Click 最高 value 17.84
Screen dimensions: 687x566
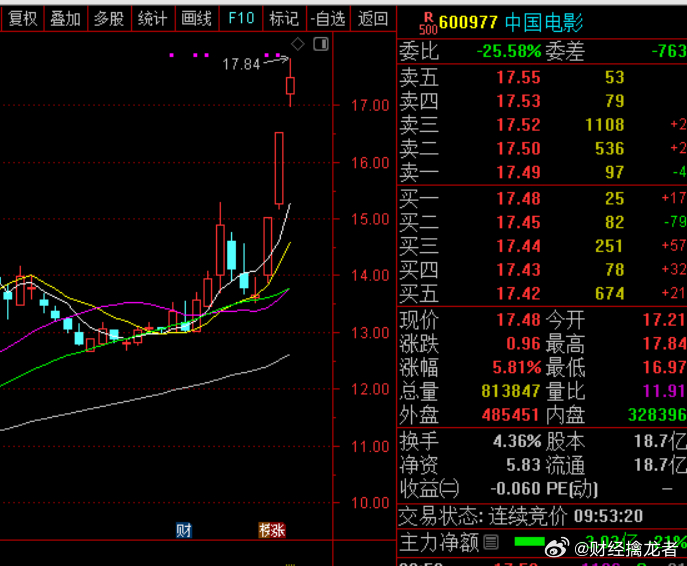pos(664,343)
